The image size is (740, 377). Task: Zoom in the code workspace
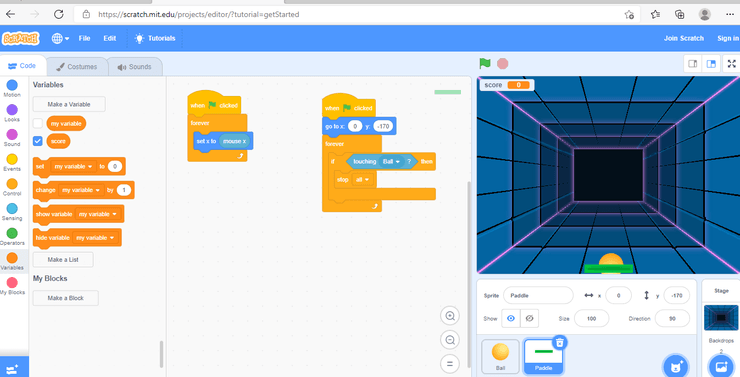450,316
